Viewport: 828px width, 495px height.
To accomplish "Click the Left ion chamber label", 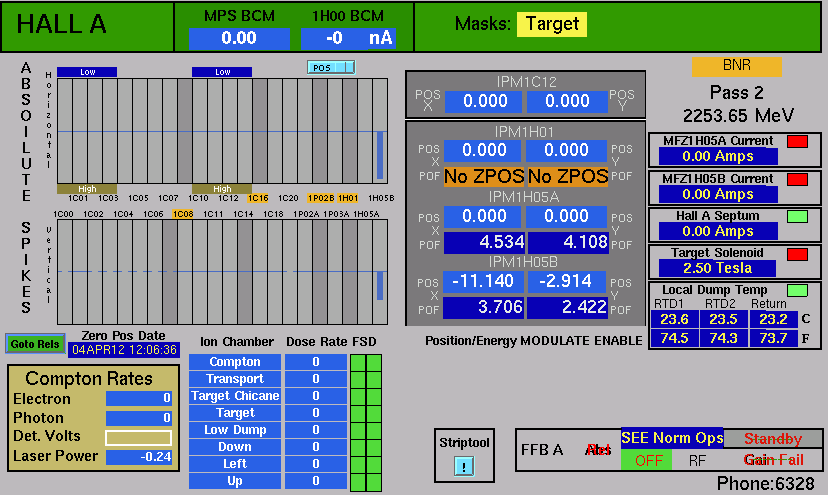I will coord(235,464).
